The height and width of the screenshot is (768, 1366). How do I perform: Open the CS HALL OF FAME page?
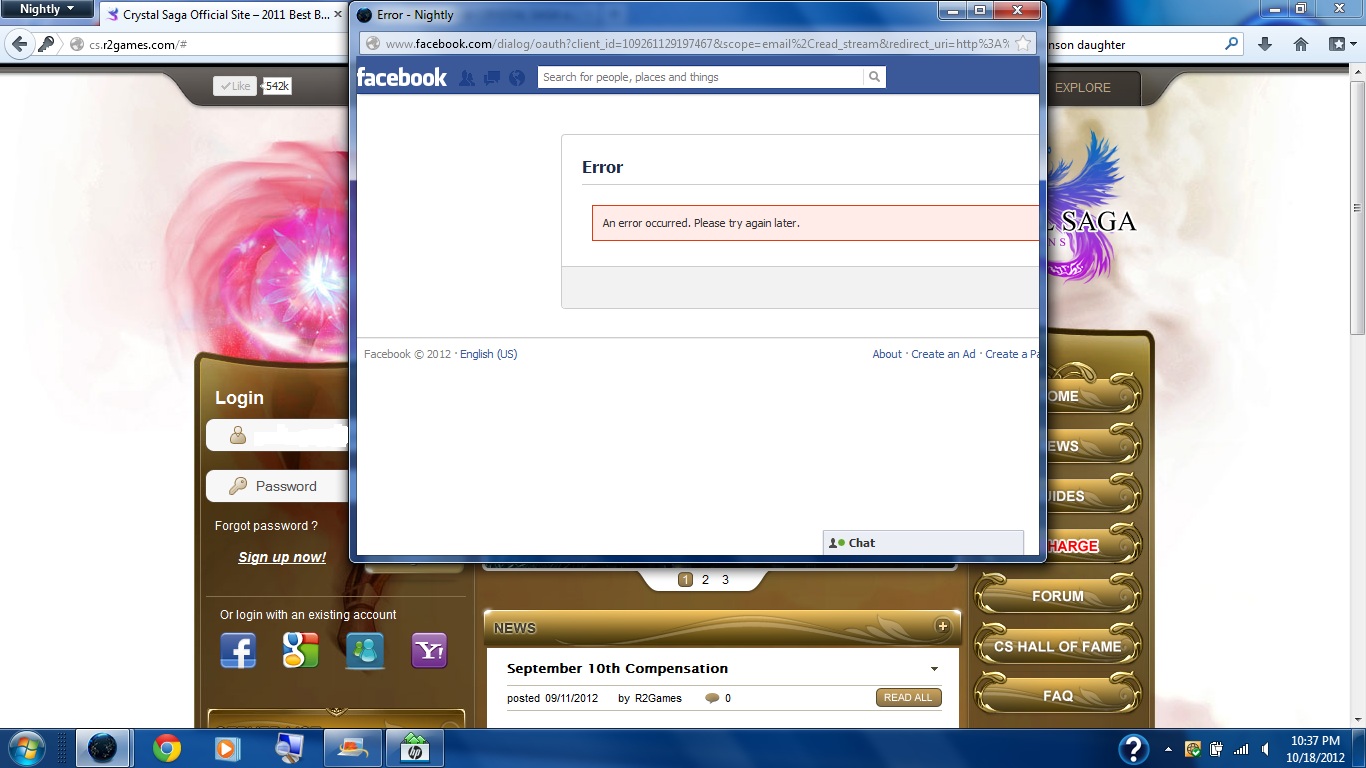pyautogui.click(x=1057, y=646)
